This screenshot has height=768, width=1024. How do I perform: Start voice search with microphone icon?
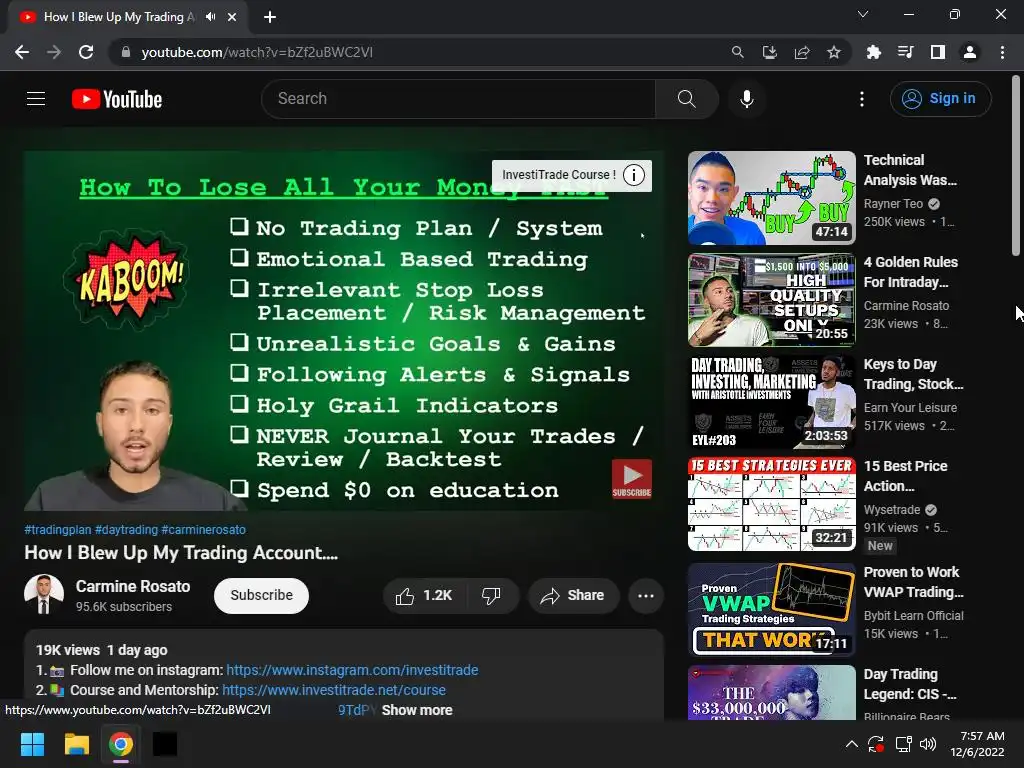746,99
